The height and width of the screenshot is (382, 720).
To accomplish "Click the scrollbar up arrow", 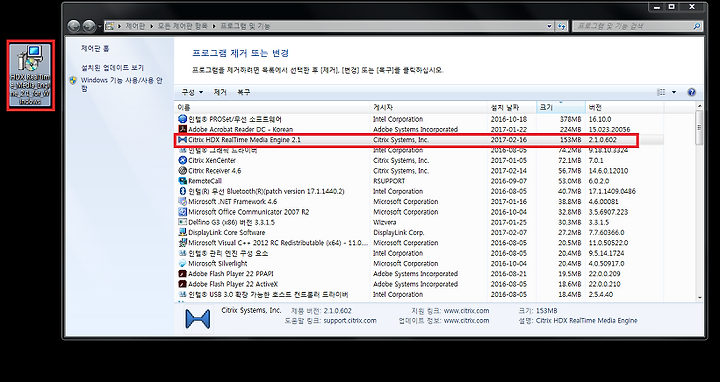I will coord(699,107).
